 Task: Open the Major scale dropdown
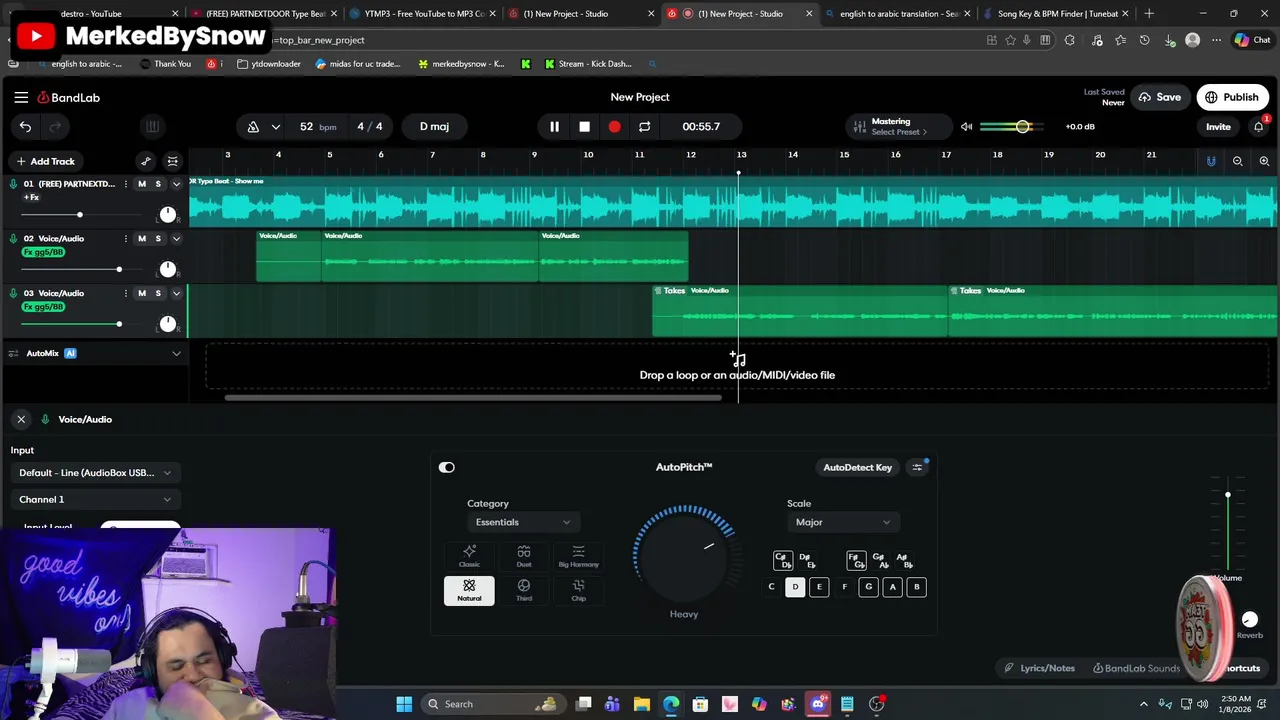click(842, 522)
